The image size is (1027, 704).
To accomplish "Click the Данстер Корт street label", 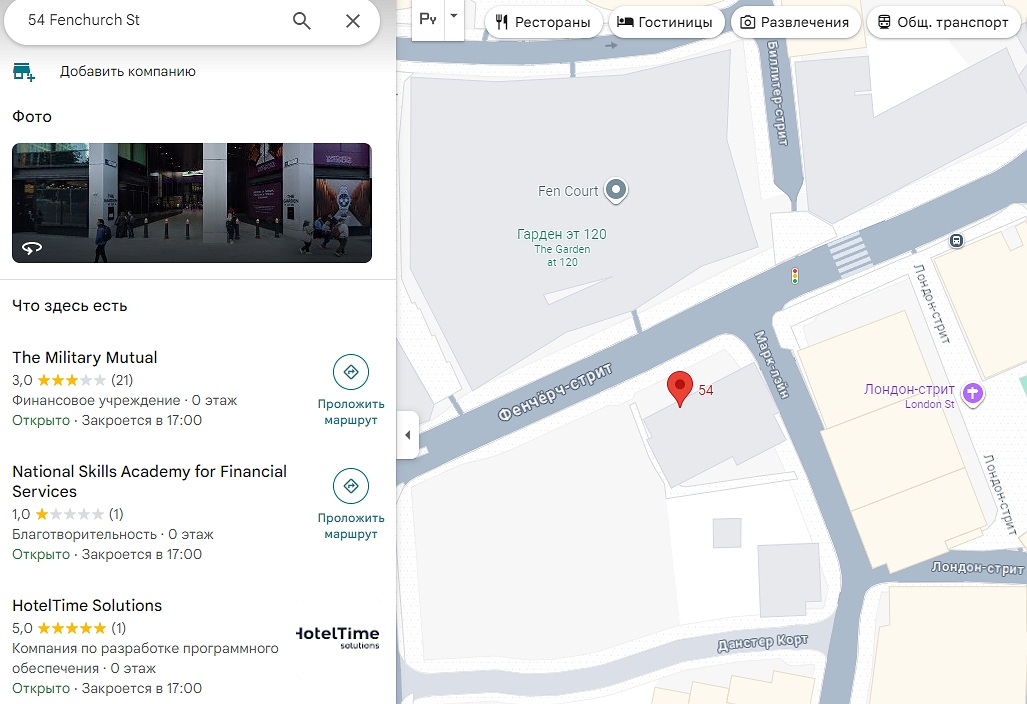I will point(763,642).
